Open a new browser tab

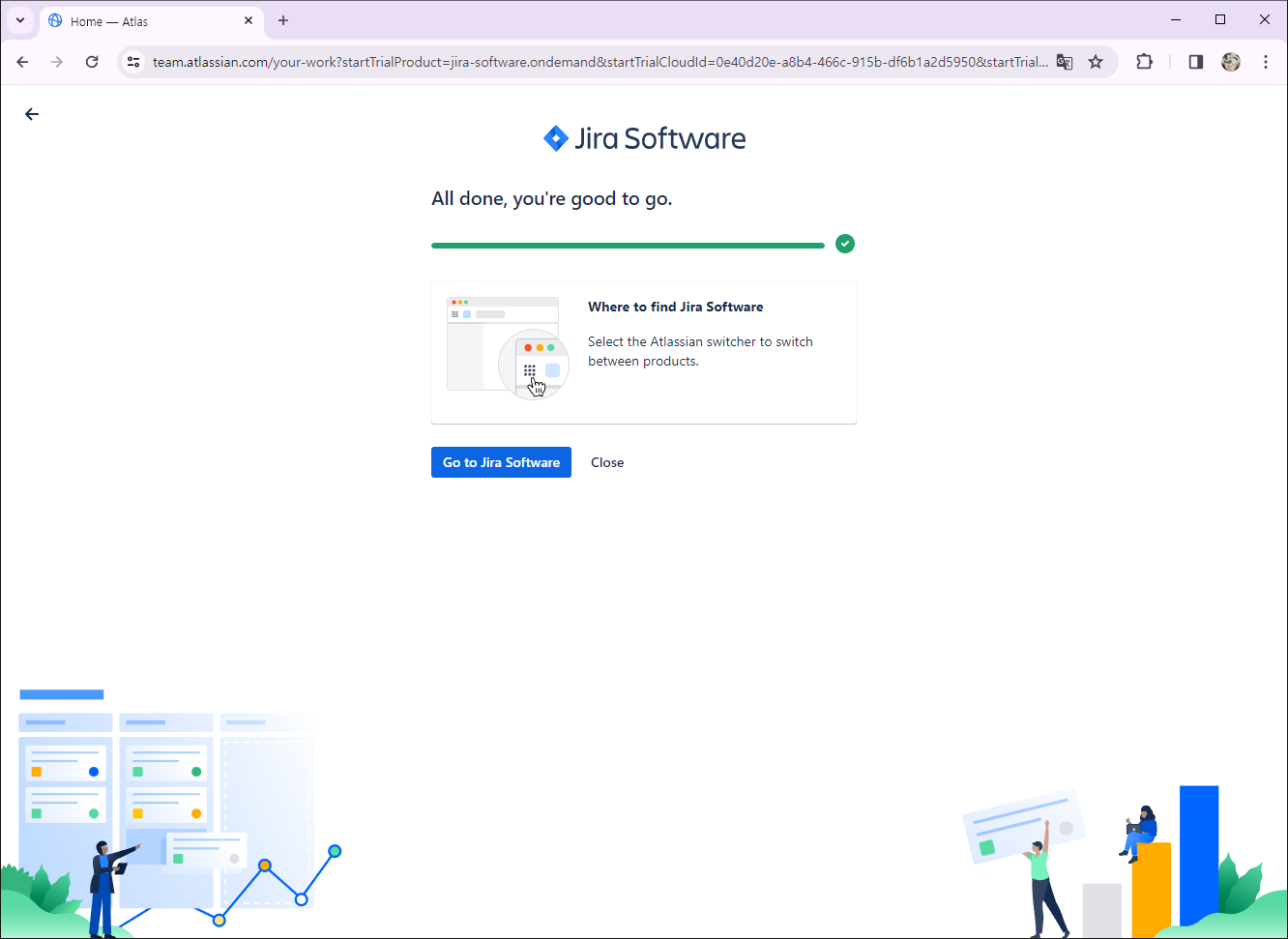click(283, 20)
